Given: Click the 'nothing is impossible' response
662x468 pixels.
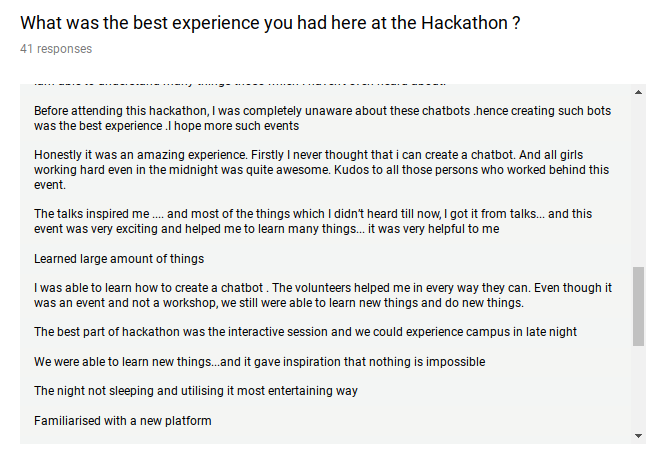Looking at the screenshot, I should [x=260, y=362].
